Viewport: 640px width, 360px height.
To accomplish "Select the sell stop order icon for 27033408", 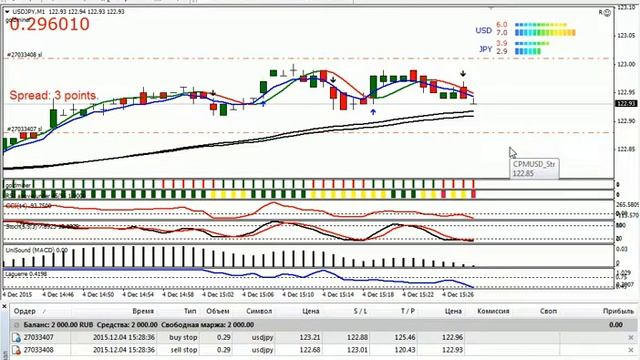I will (x=16, y=350).
